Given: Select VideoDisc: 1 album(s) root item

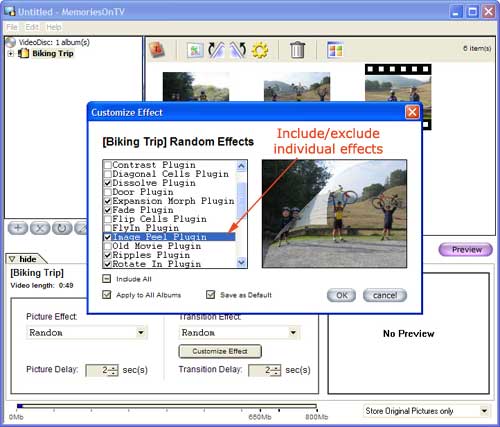Looking at the screenshot, I should (54, 42).
